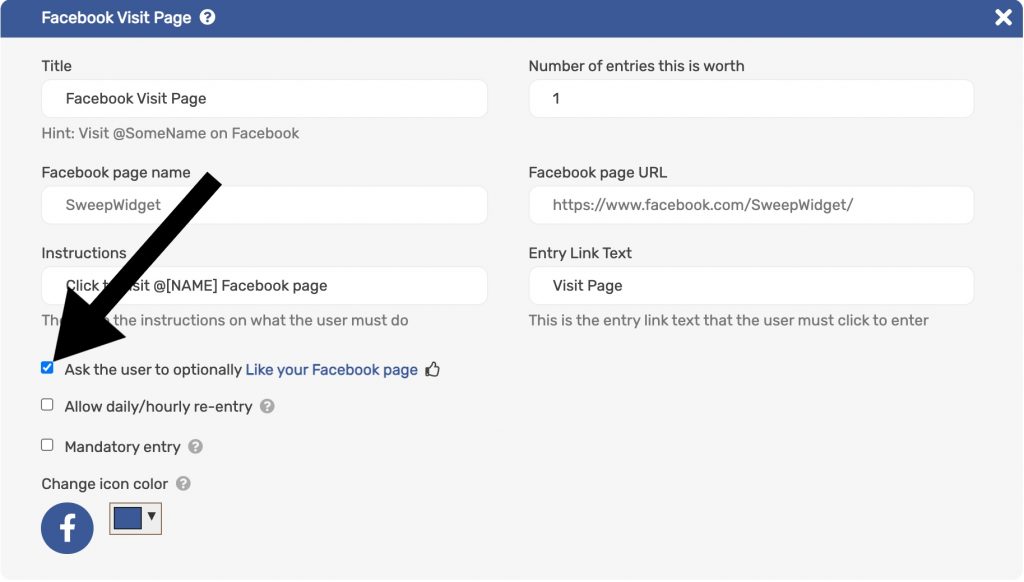
Task: Click the thumbs-up icon after Like your Facebook page
Action: point(432,370)
